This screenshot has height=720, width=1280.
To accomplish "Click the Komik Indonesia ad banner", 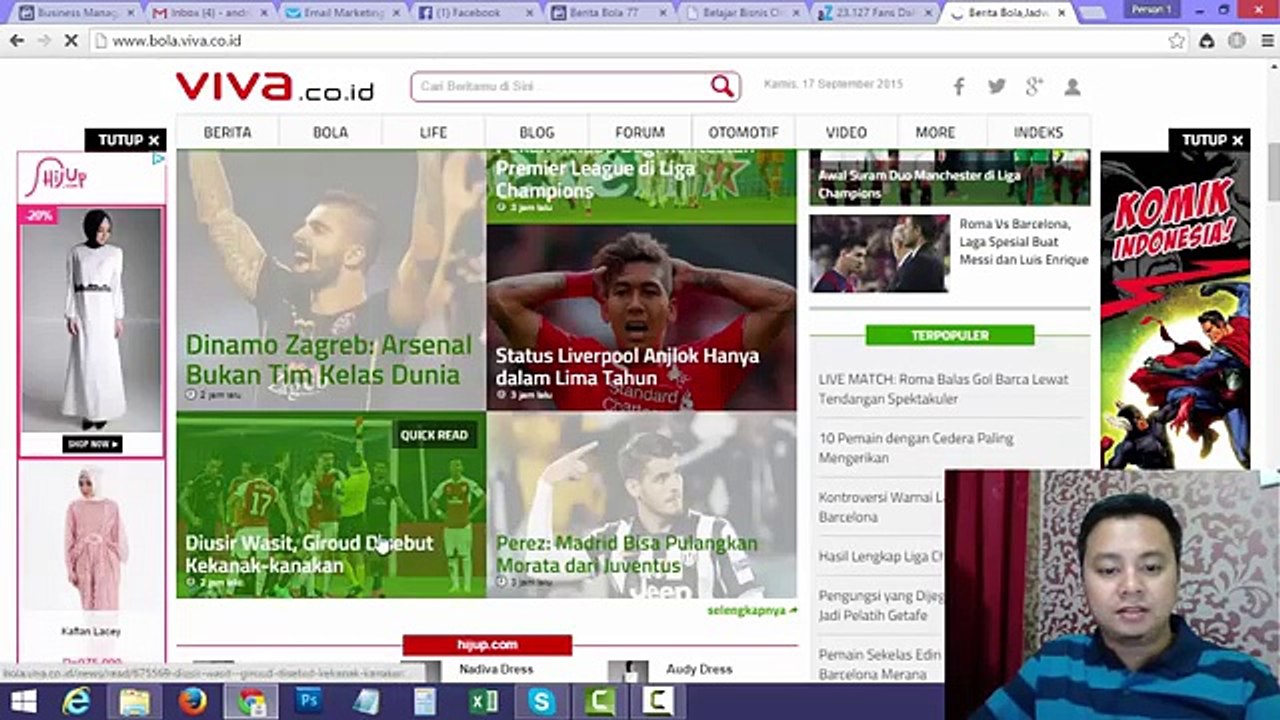I will (x=1175, y=310).
